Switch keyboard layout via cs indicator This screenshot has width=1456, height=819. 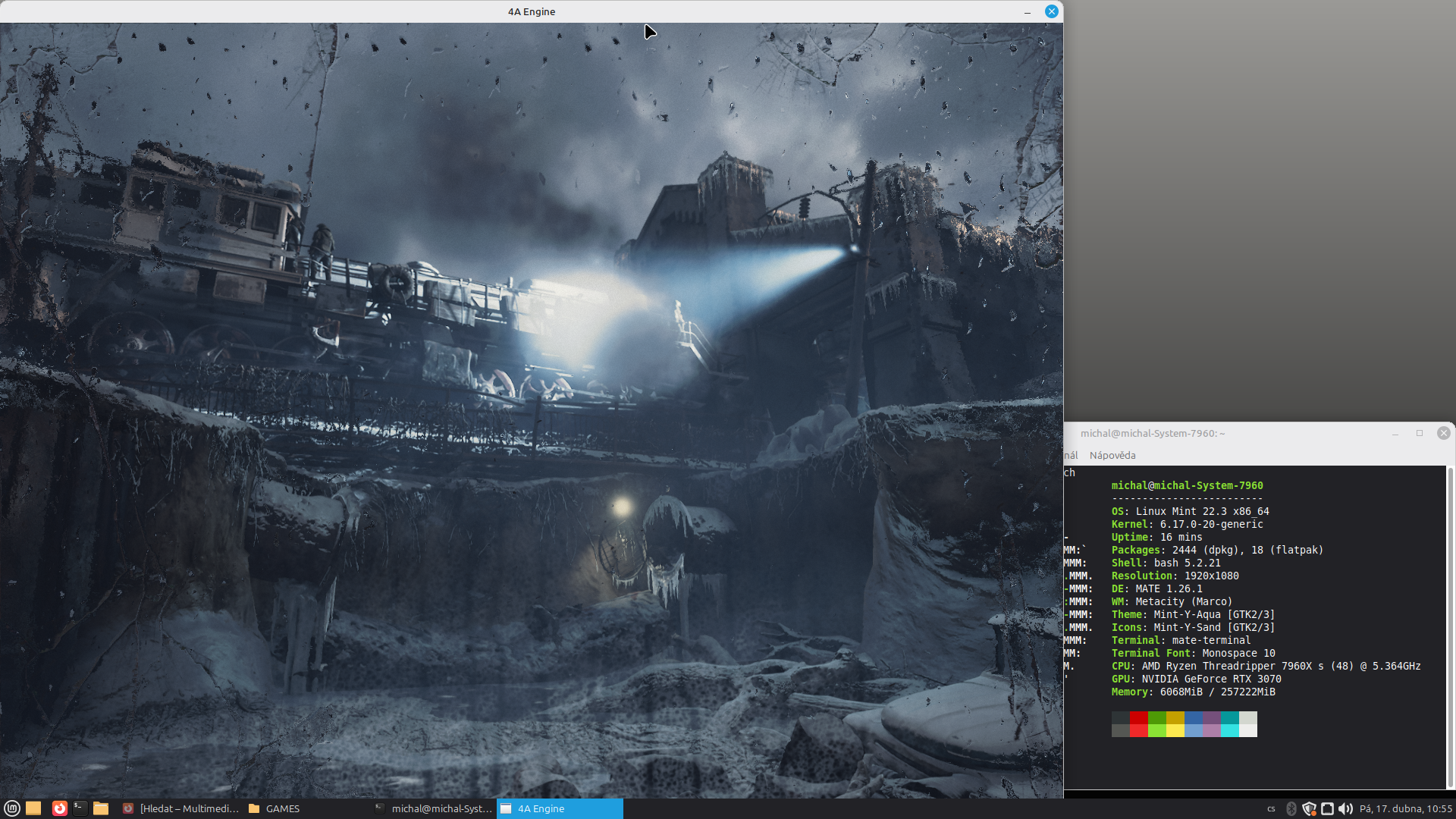1271,808
